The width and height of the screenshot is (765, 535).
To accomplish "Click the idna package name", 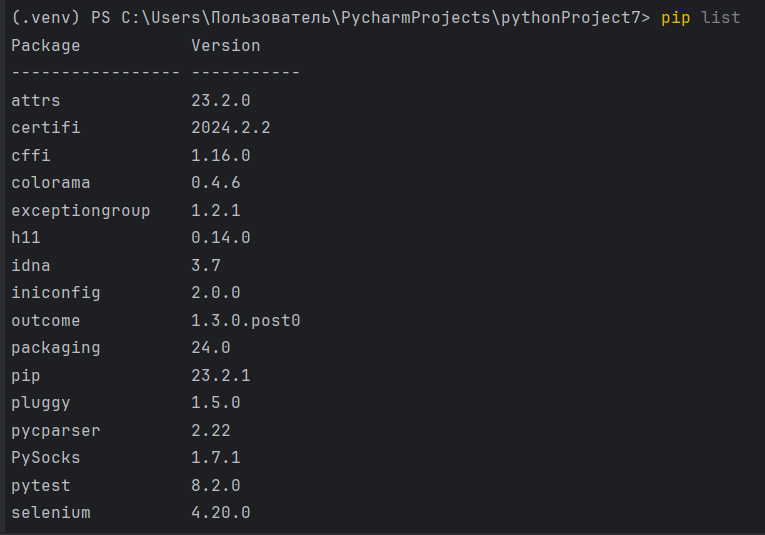I will point(31,265).
